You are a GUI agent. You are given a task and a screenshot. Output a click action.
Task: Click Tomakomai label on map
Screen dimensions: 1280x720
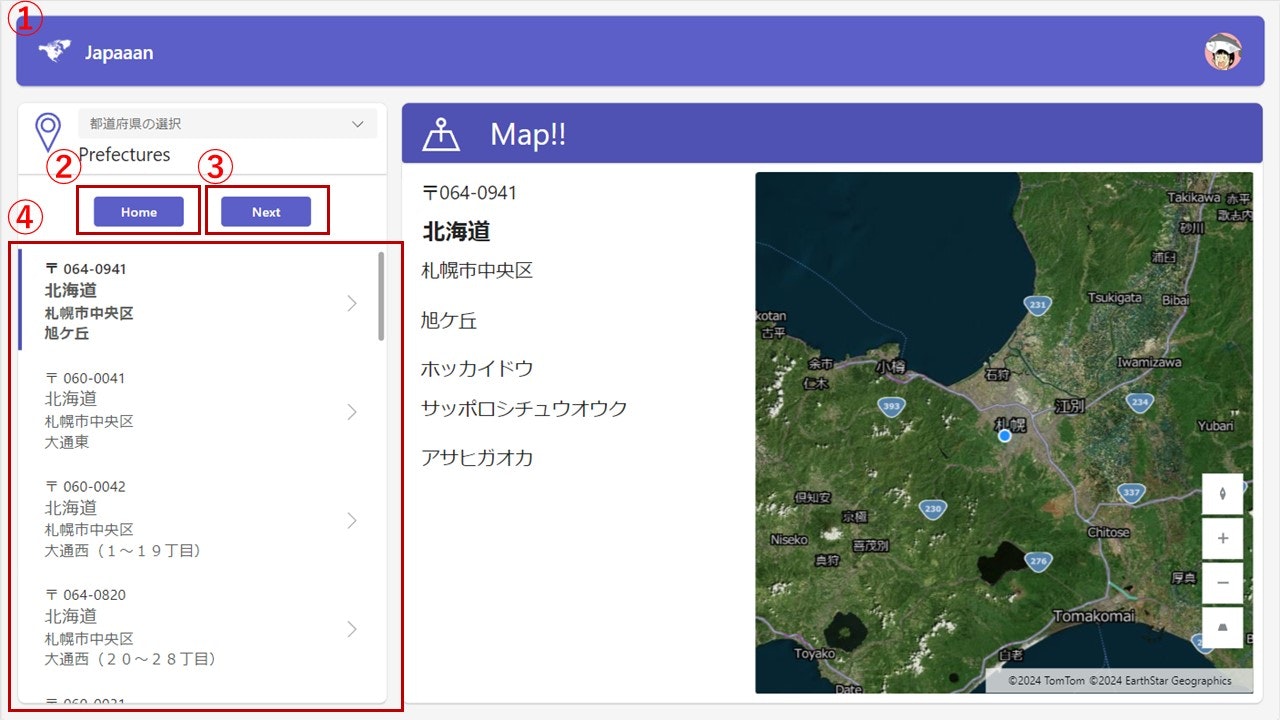(x=1095, y=615)
